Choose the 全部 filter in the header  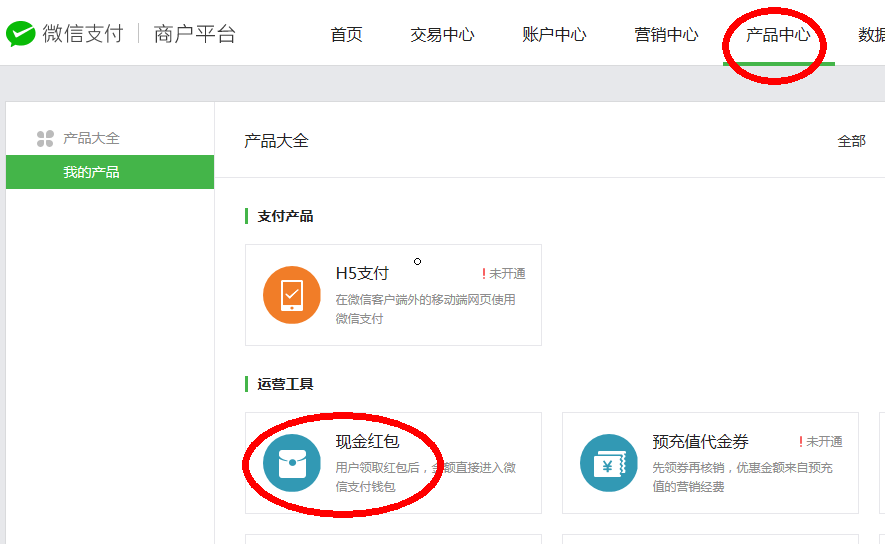(851, 141)
